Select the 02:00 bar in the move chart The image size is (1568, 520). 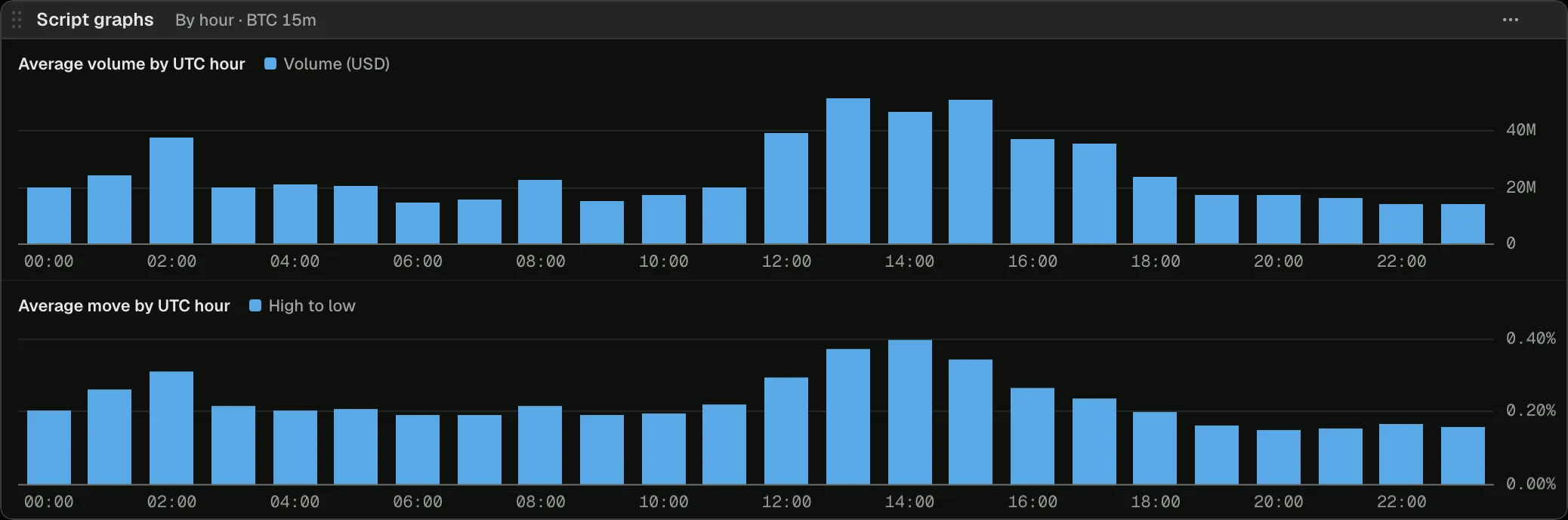tap(171, 428)
